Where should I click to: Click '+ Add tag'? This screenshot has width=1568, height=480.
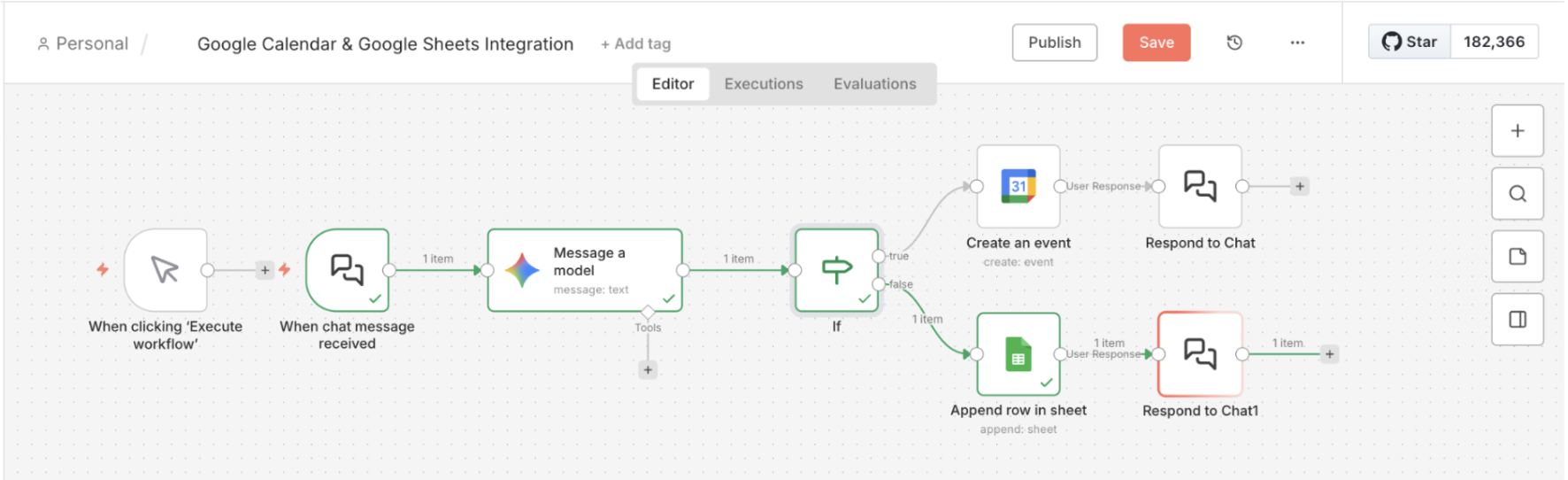tap(635, 43)
